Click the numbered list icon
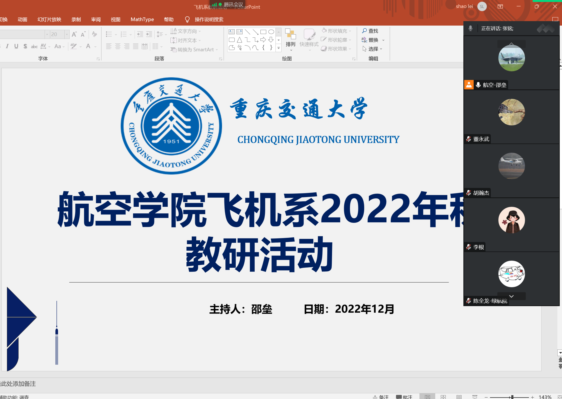 click(125, 34)
